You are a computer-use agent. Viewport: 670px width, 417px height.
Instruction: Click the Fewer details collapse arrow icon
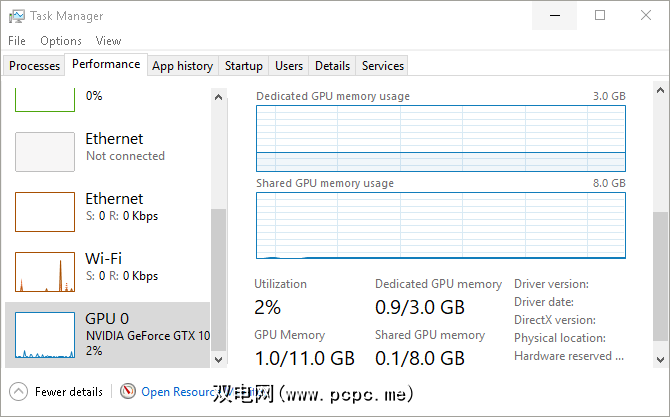(x=19, y=391)
